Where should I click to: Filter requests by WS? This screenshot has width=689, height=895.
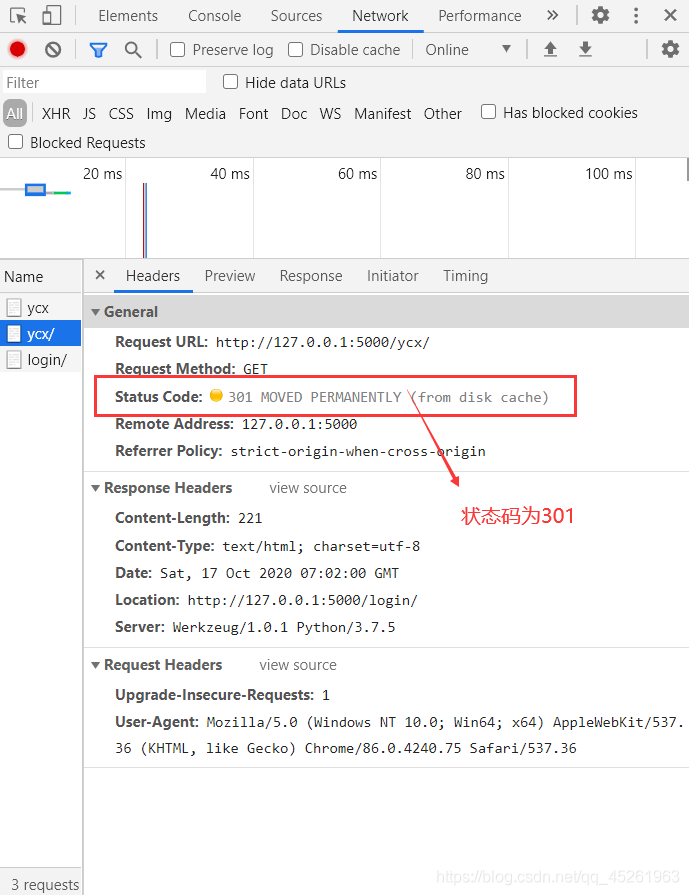(331, 114)
